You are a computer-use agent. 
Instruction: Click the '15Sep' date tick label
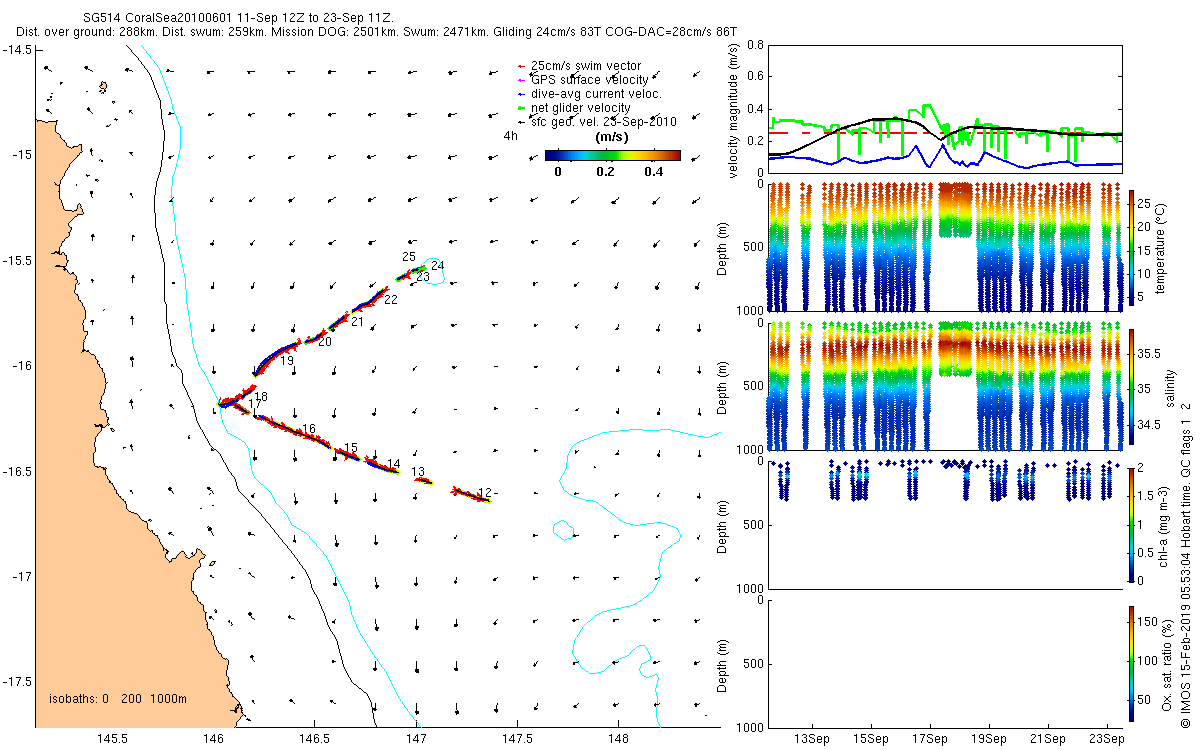871,738
